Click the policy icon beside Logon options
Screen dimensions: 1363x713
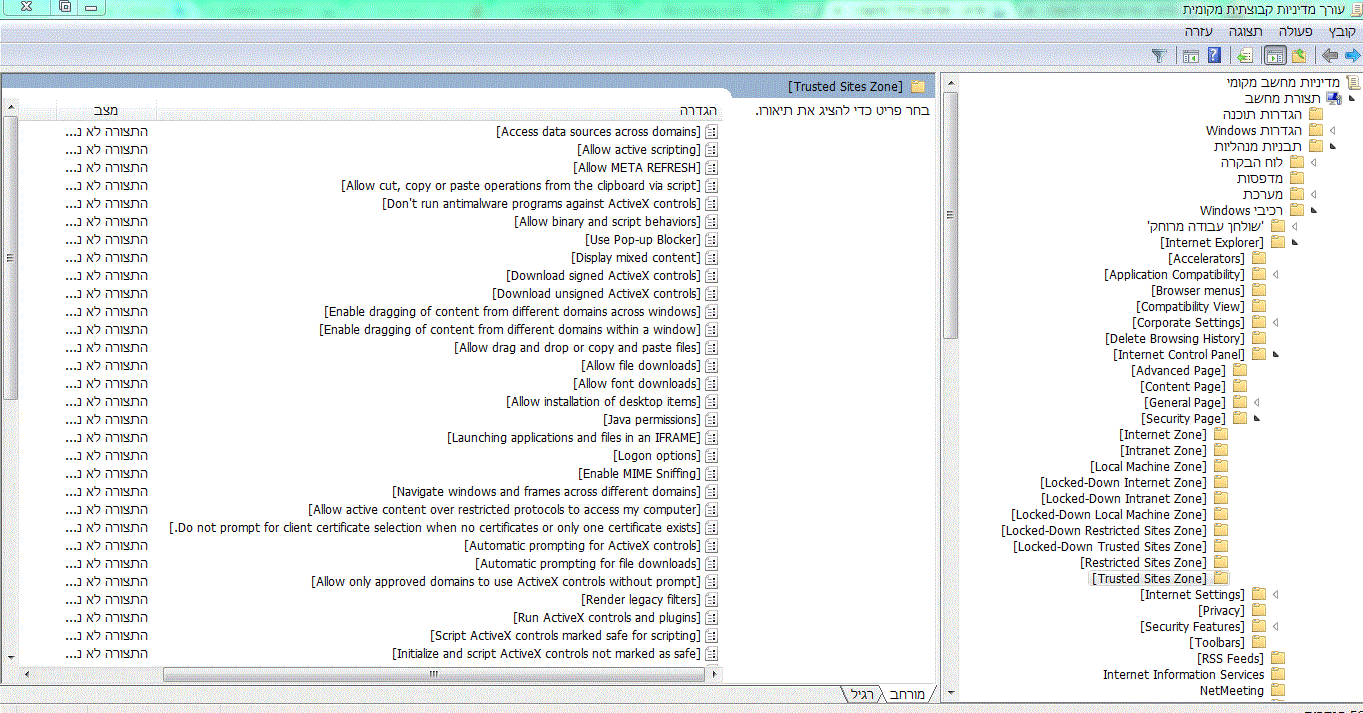pos(712,456)
